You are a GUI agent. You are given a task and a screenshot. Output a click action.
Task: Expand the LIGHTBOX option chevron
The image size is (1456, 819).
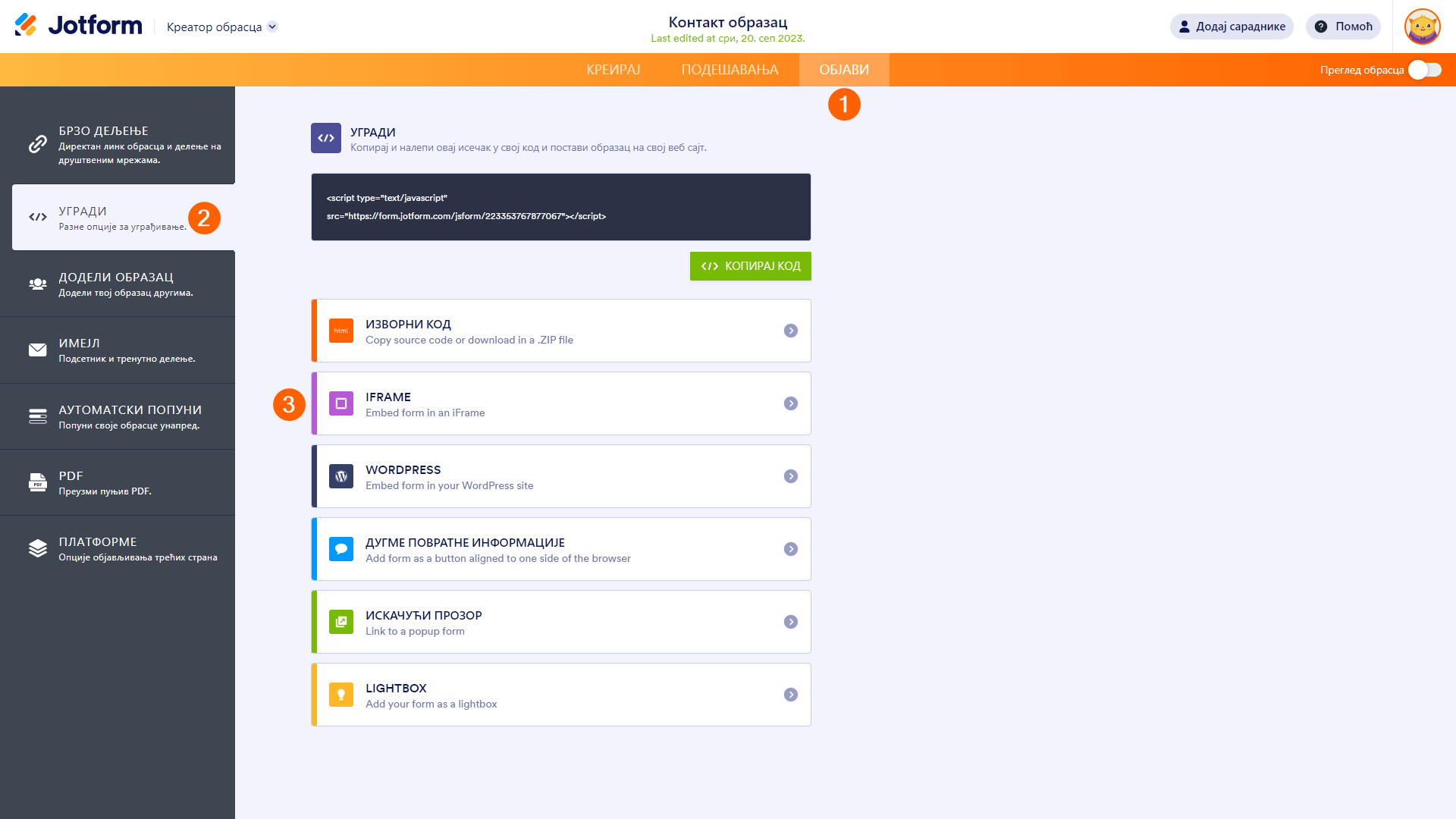click(791, 695)
